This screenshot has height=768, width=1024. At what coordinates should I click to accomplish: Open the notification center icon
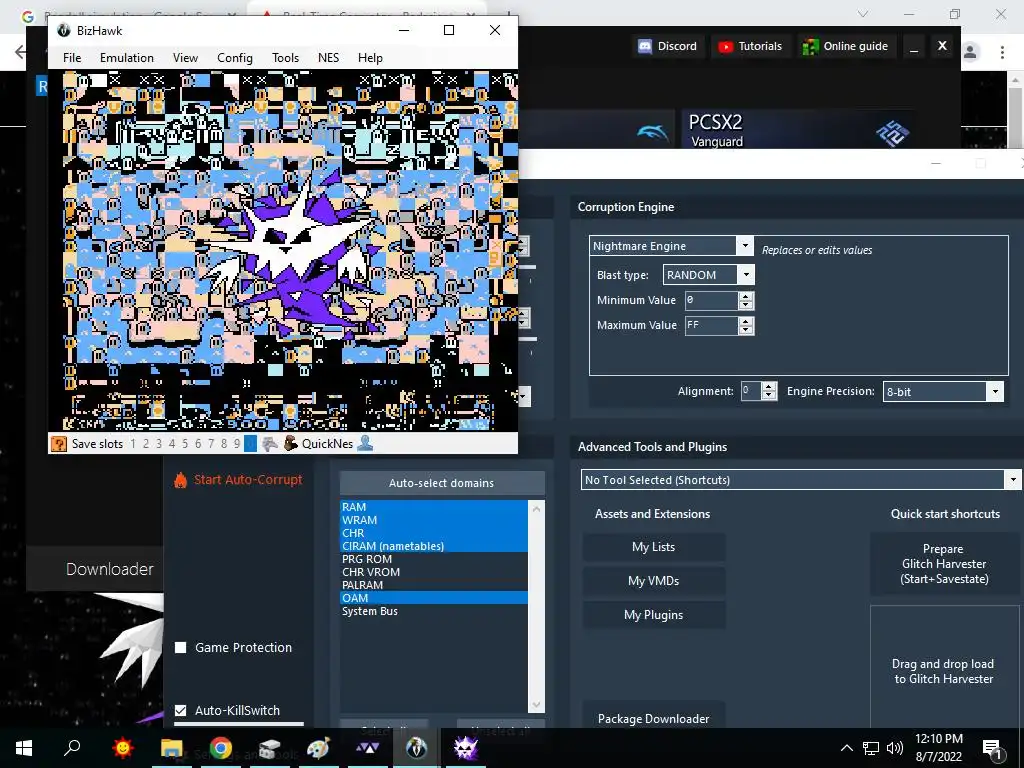[992, 748]
